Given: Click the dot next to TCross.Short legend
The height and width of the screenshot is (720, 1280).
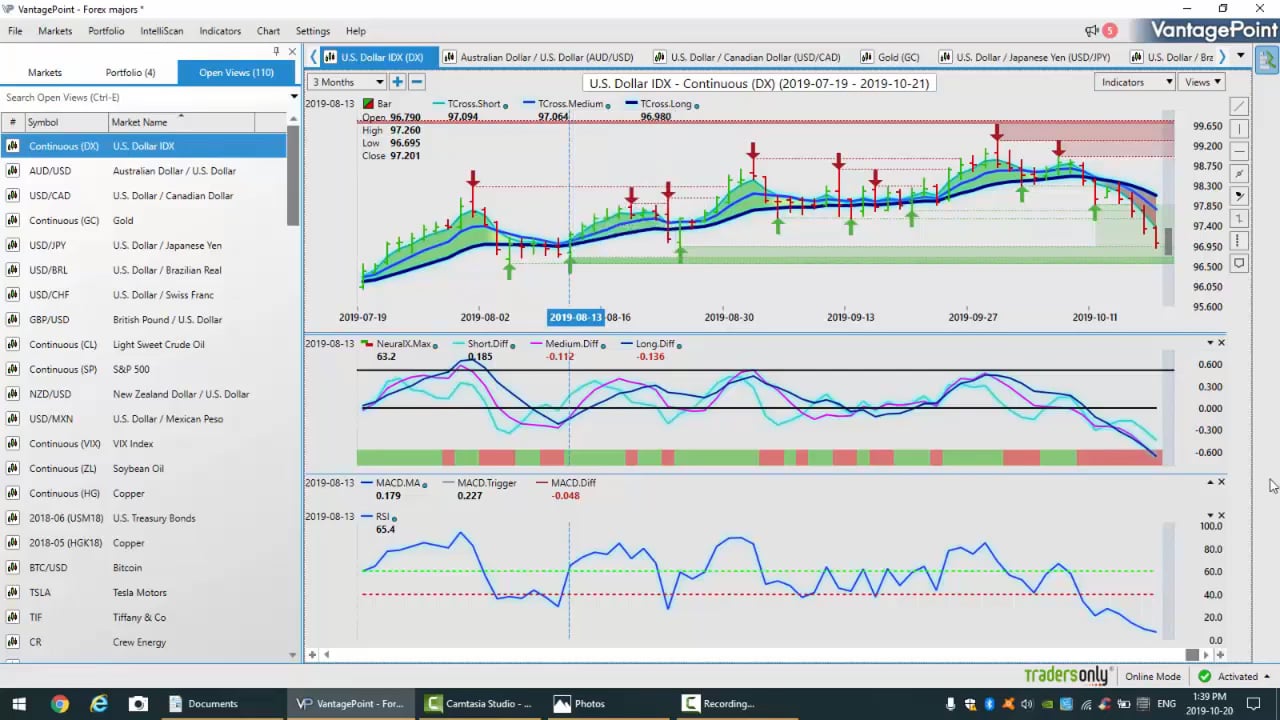Looking at the screenshot, I should (505, 105).
